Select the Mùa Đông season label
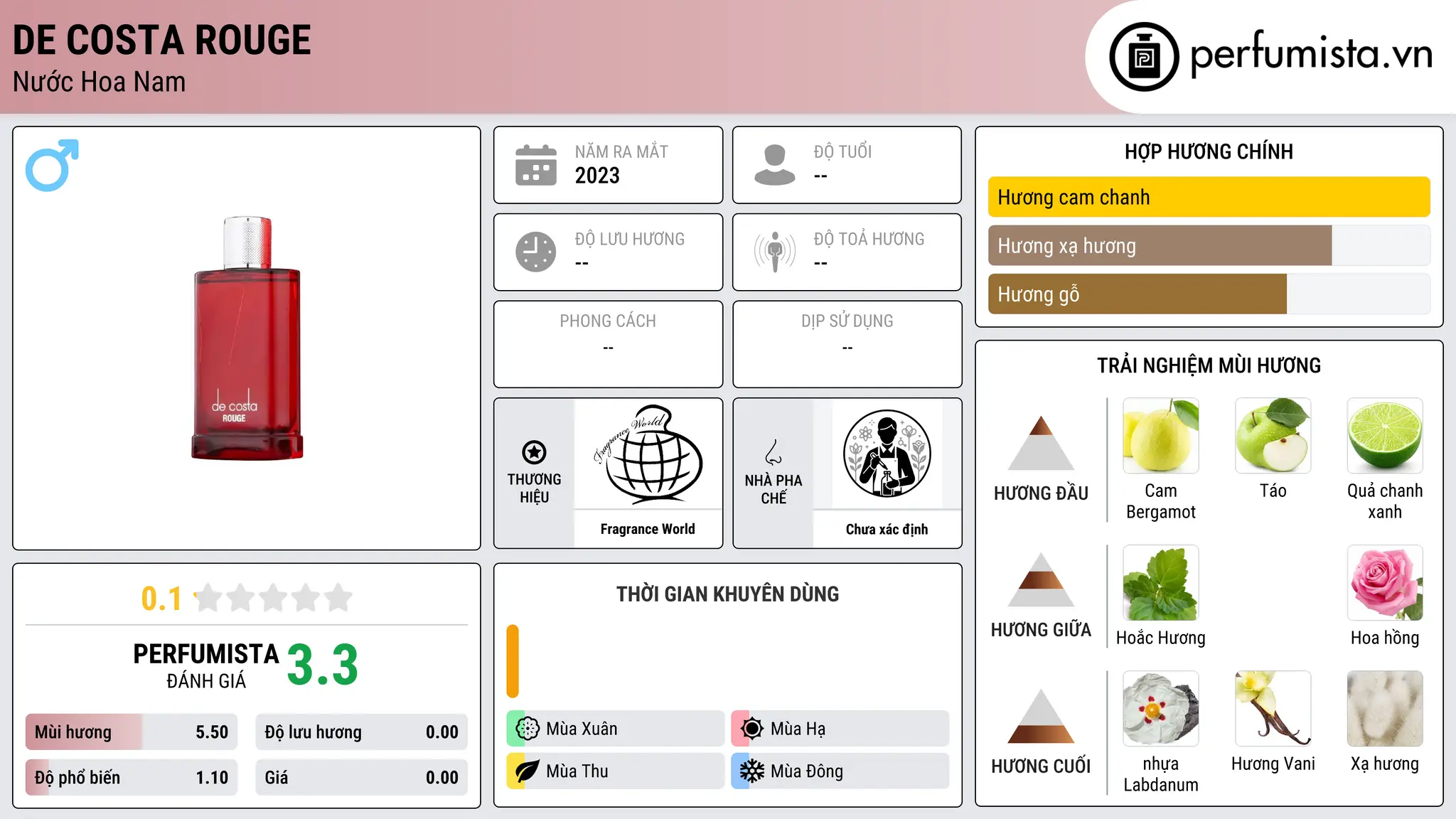This screenshot has width=1456, height=819. [x=807, y=771]
